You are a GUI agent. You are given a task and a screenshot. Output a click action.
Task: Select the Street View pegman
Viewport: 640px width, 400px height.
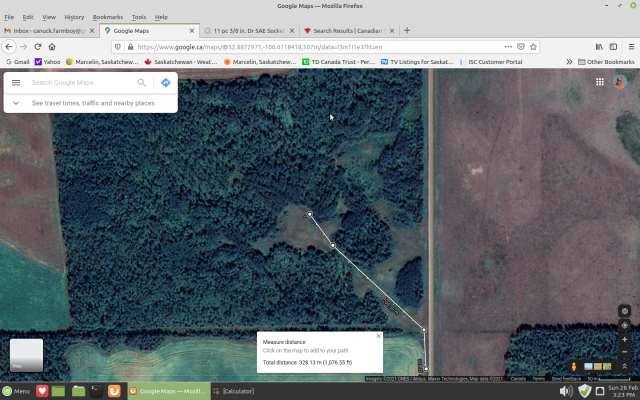pos(574,366)
